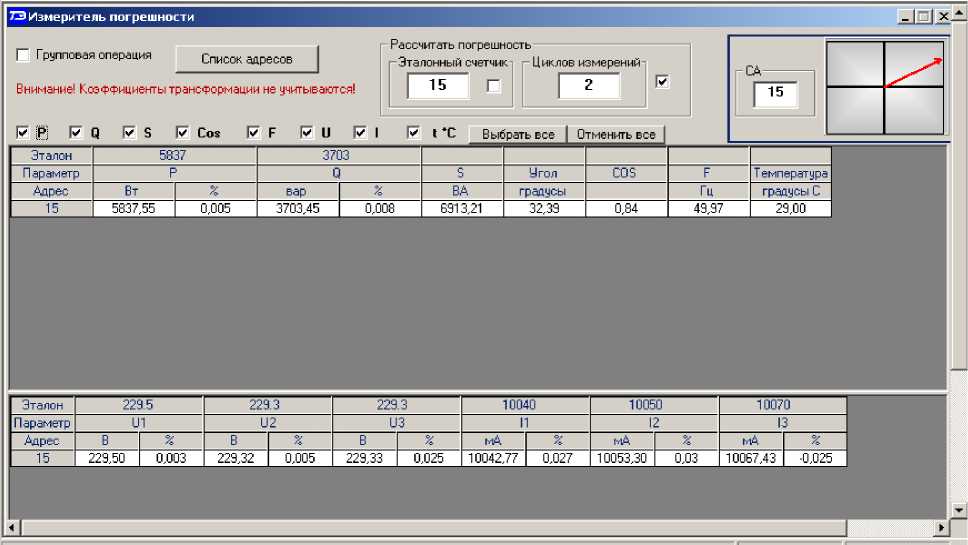The image size is (968, 545).
Task: Click the Эталон 5837 header cell
Action: pos(175,156)
